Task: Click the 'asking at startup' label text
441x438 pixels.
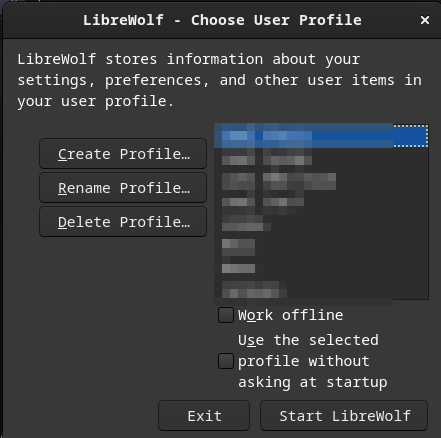Action: pos(313,382)
